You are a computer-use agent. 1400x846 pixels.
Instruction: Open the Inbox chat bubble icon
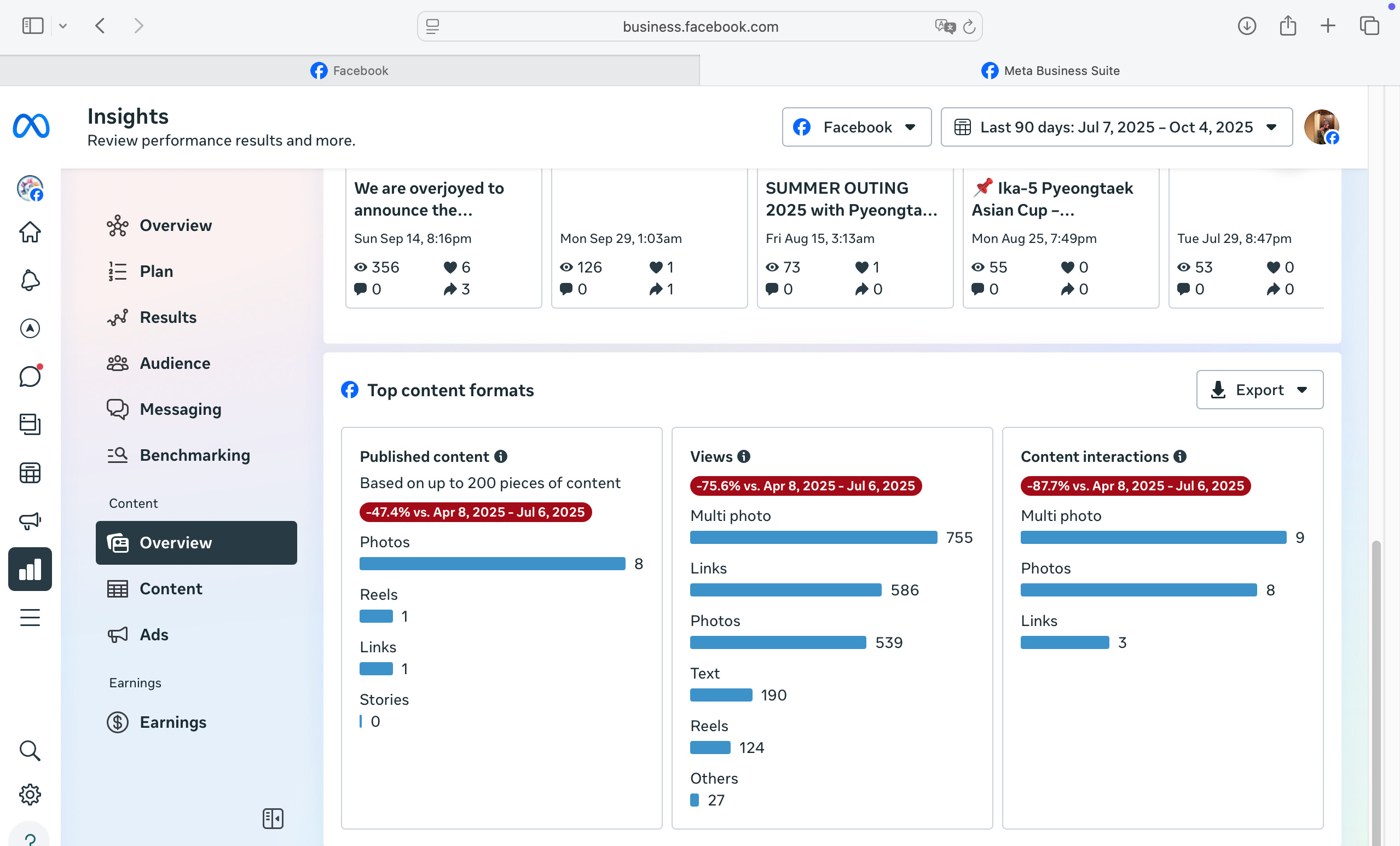point(30,376)
